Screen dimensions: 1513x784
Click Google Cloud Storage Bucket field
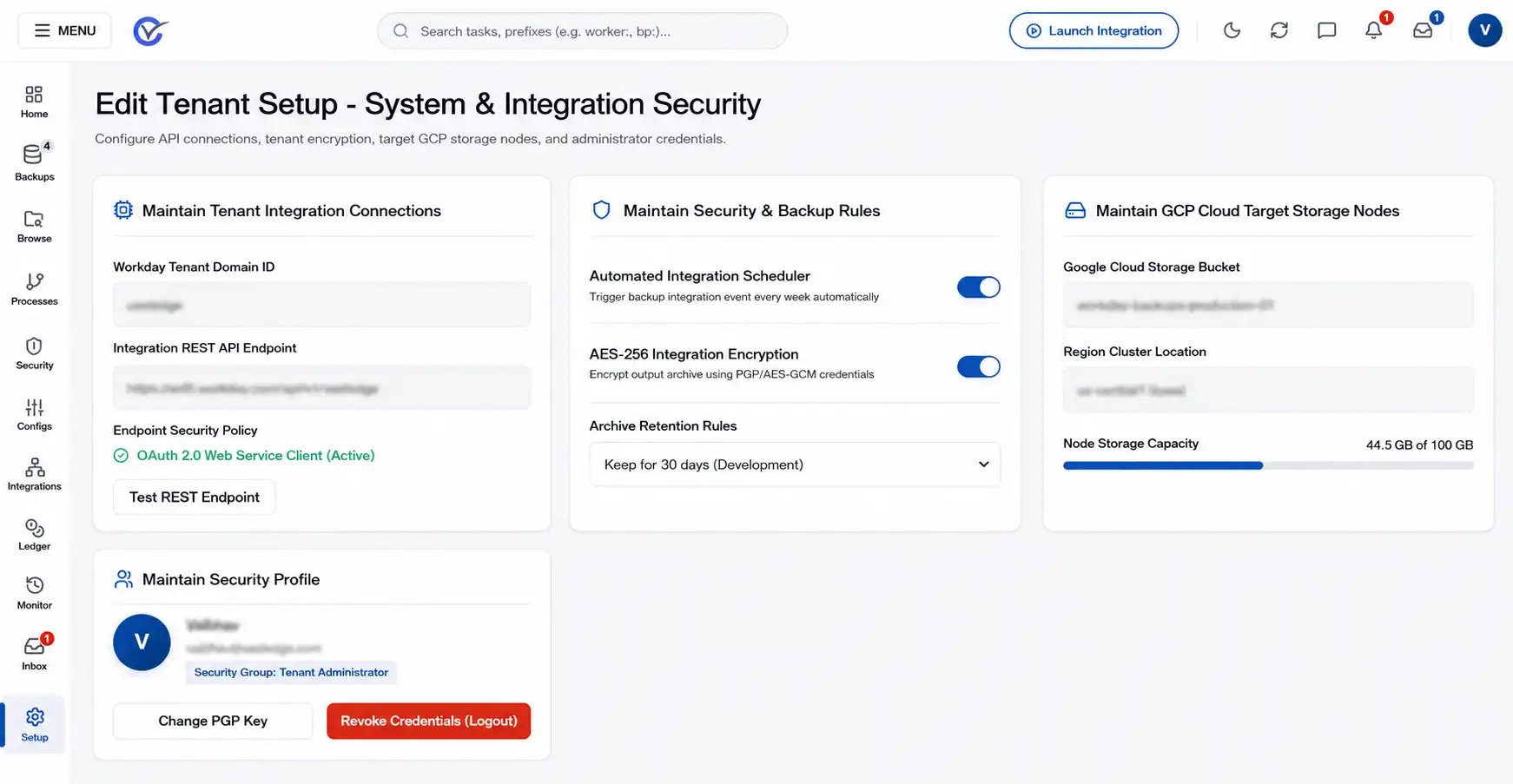(1268, 305)
